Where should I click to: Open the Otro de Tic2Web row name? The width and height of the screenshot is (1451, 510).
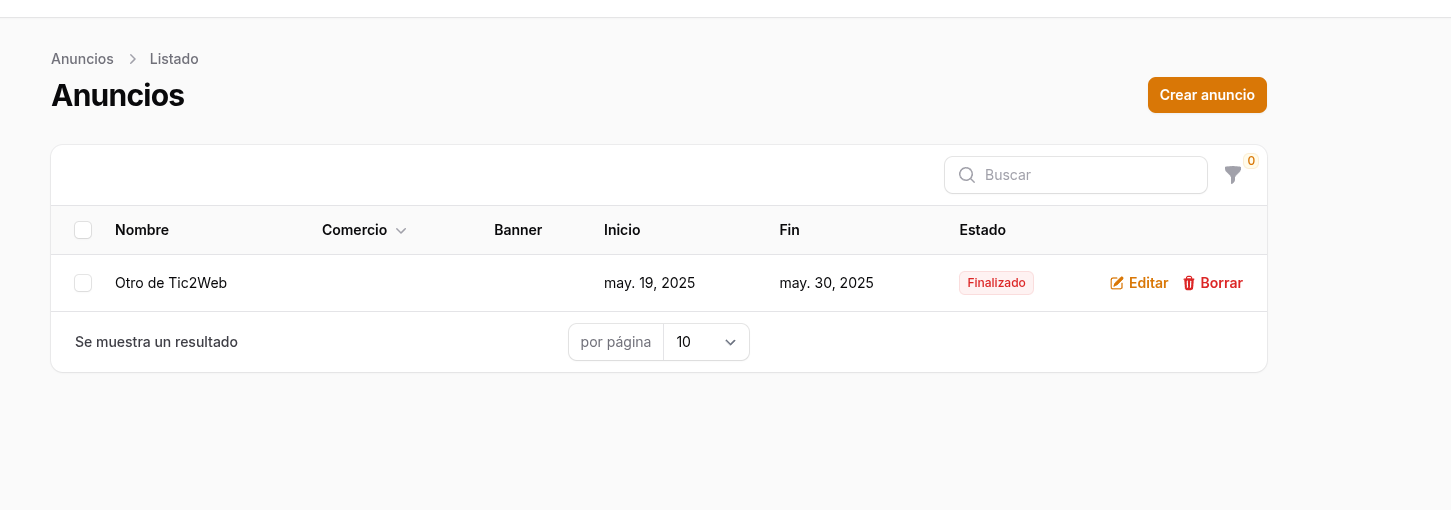click(171, 283)
